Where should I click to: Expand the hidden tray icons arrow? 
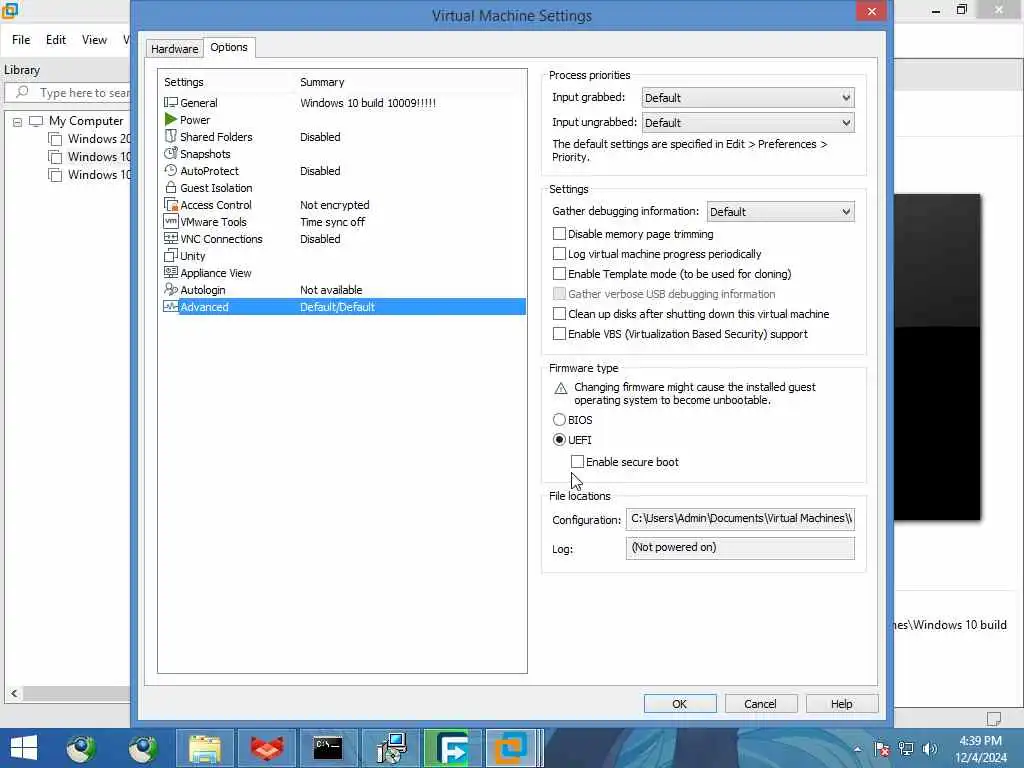pos(857,749)
